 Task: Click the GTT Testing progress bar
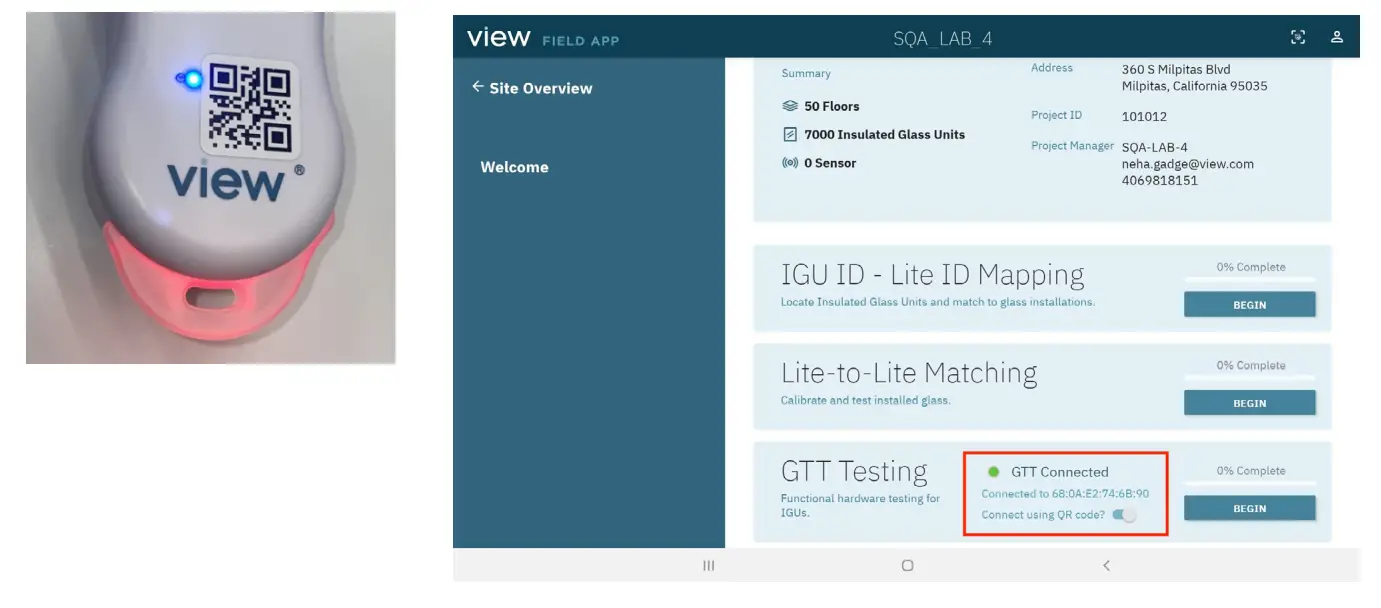point(1249,485)
